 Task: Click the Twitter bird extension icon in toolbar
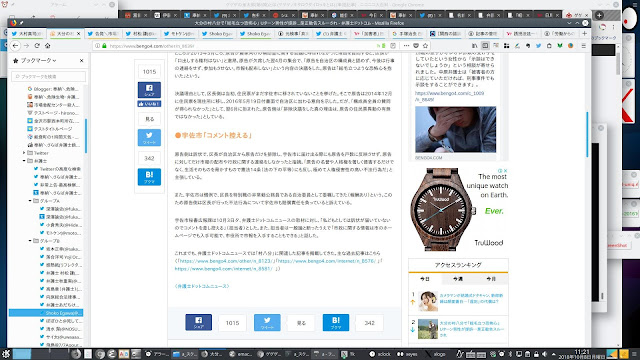point(538,46)
